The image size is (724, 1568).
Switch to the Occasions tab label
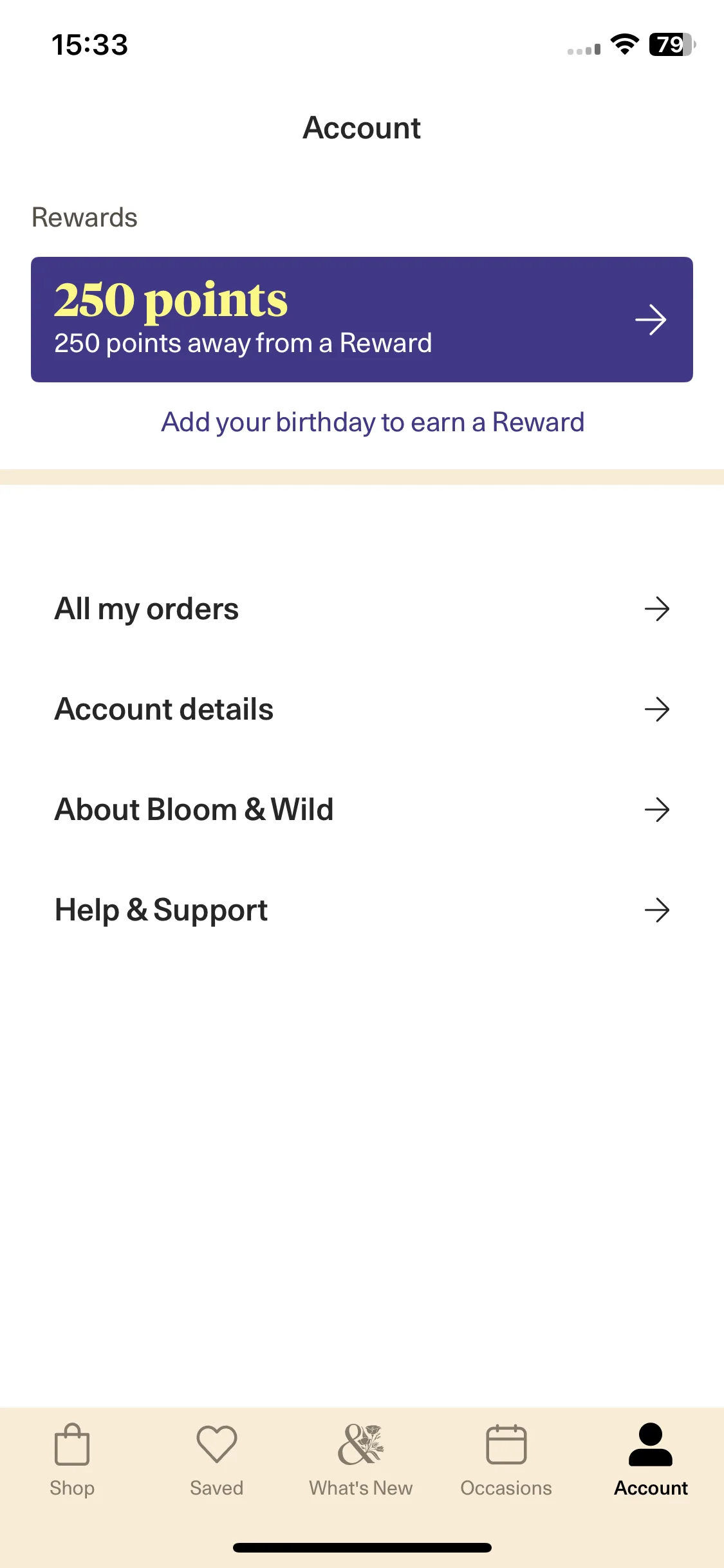point(506,1488)
